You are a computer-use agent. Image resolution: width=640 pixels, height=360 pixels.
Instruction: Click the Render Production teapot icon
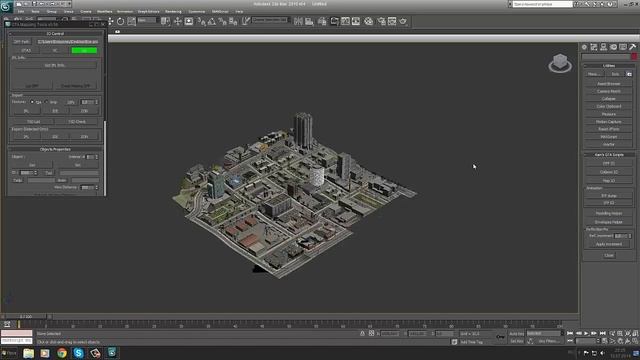[x=403, y=22]
